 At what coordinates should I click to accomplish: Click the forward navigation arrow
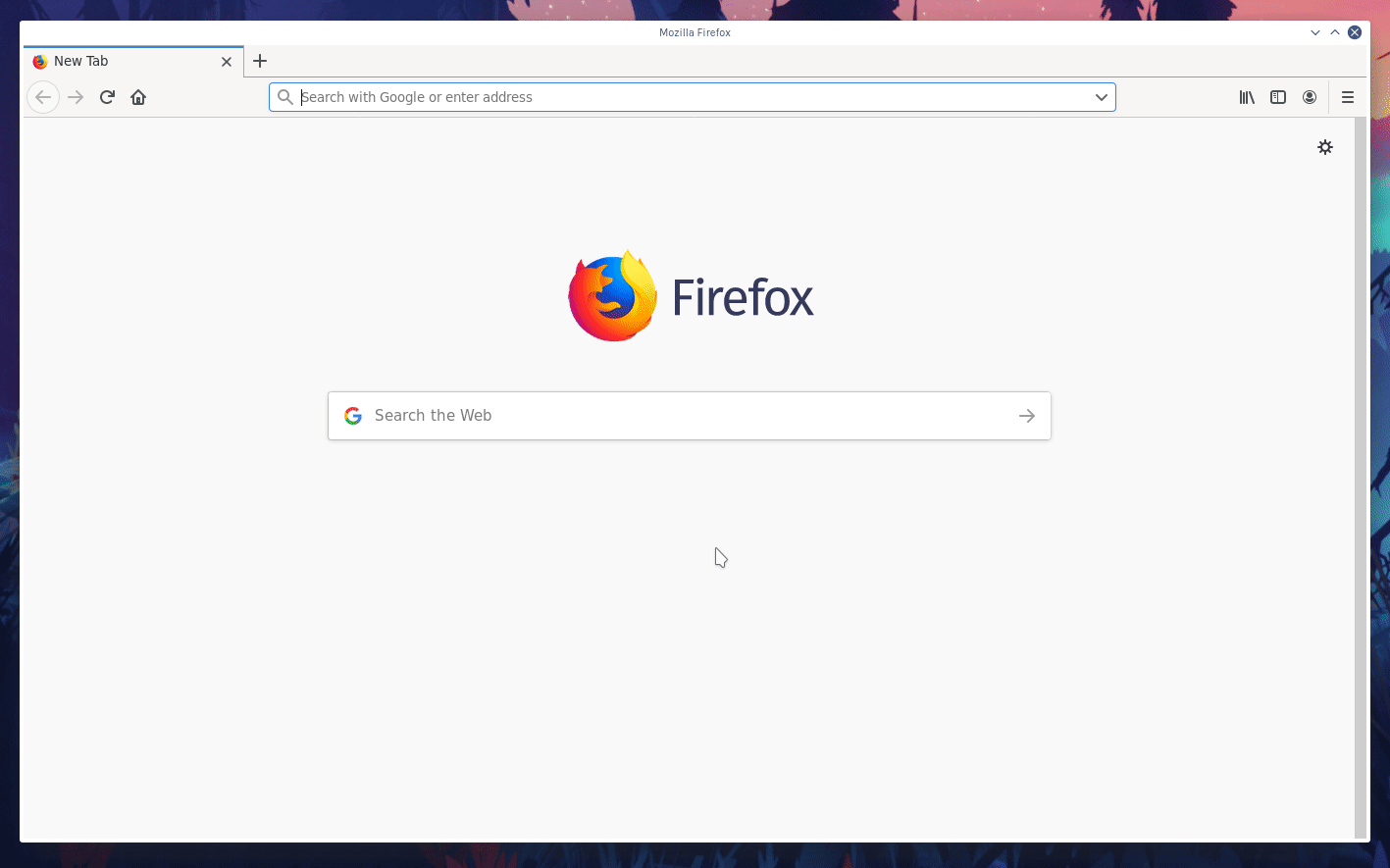coord(76,97)
